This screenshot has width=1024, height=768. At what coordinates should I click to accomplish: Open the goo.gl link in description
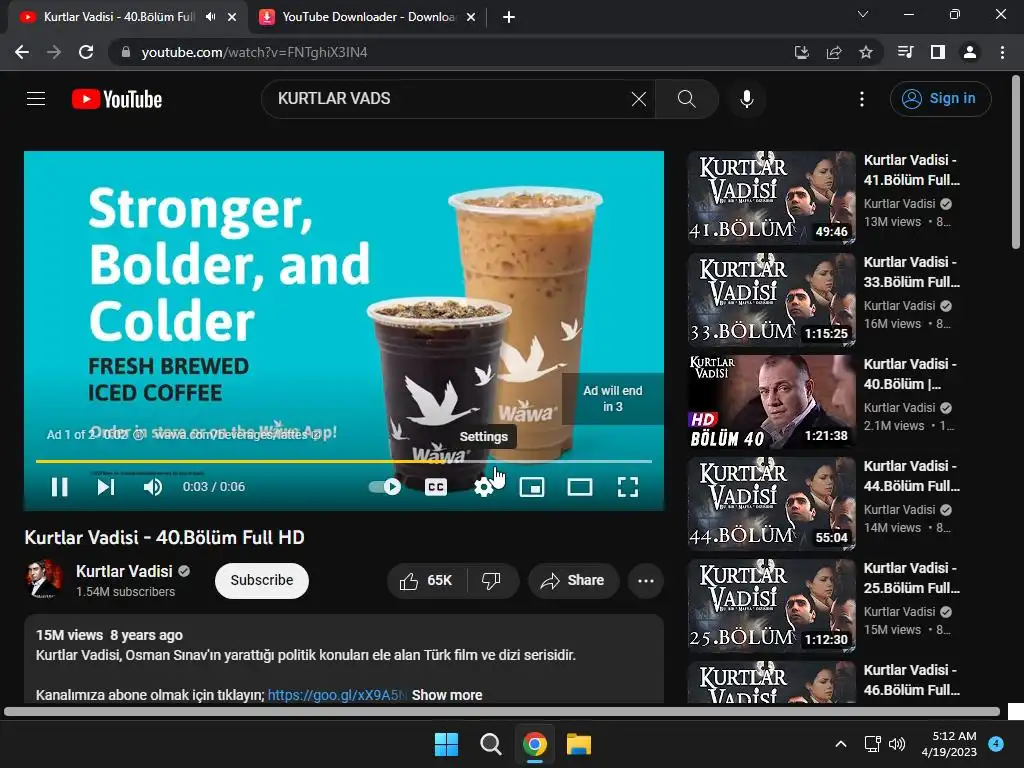click(337, 695)
